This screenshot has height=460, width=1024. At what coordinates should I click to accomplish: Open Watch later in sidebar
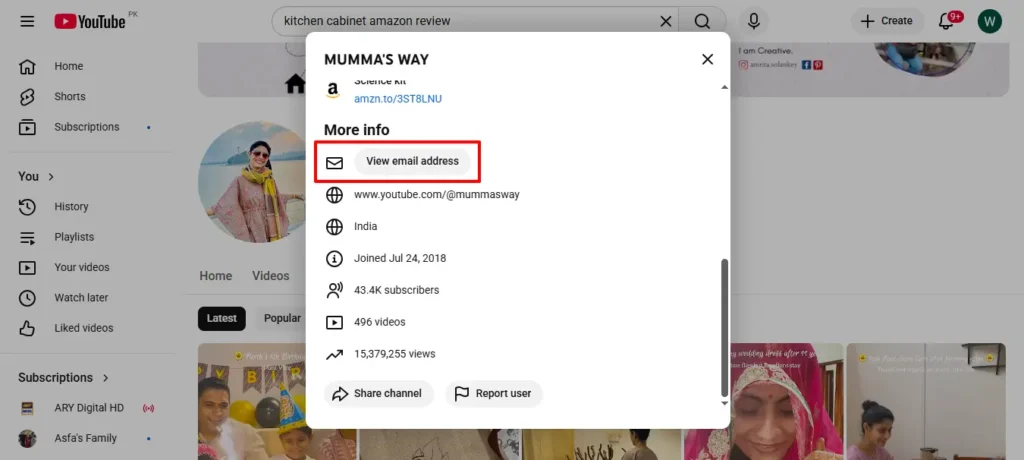[x=82, y=298]
